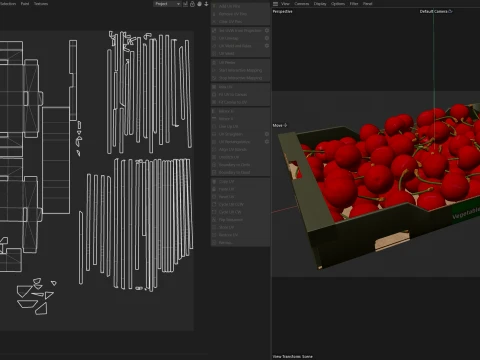This screenshot has height=360, width=480.
Task: Click the Clear UV Pins command icon
Action: 214,21
